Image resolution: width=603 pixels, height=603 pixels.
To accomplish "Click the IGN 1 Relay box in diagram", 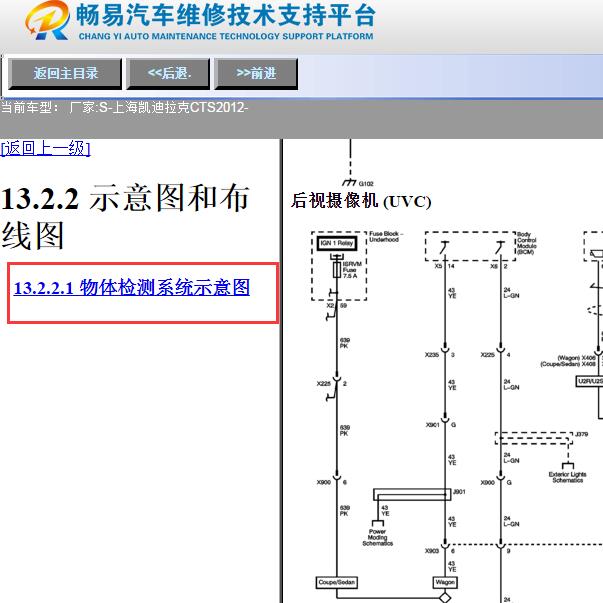I will point(337,243).
